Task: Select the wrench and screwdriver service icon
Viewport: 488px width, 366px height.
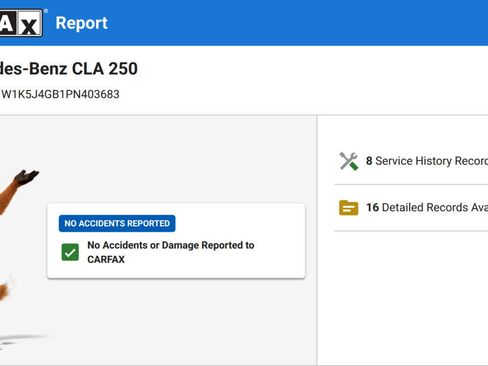Action: pyautogui.click(x=349, y=161)
